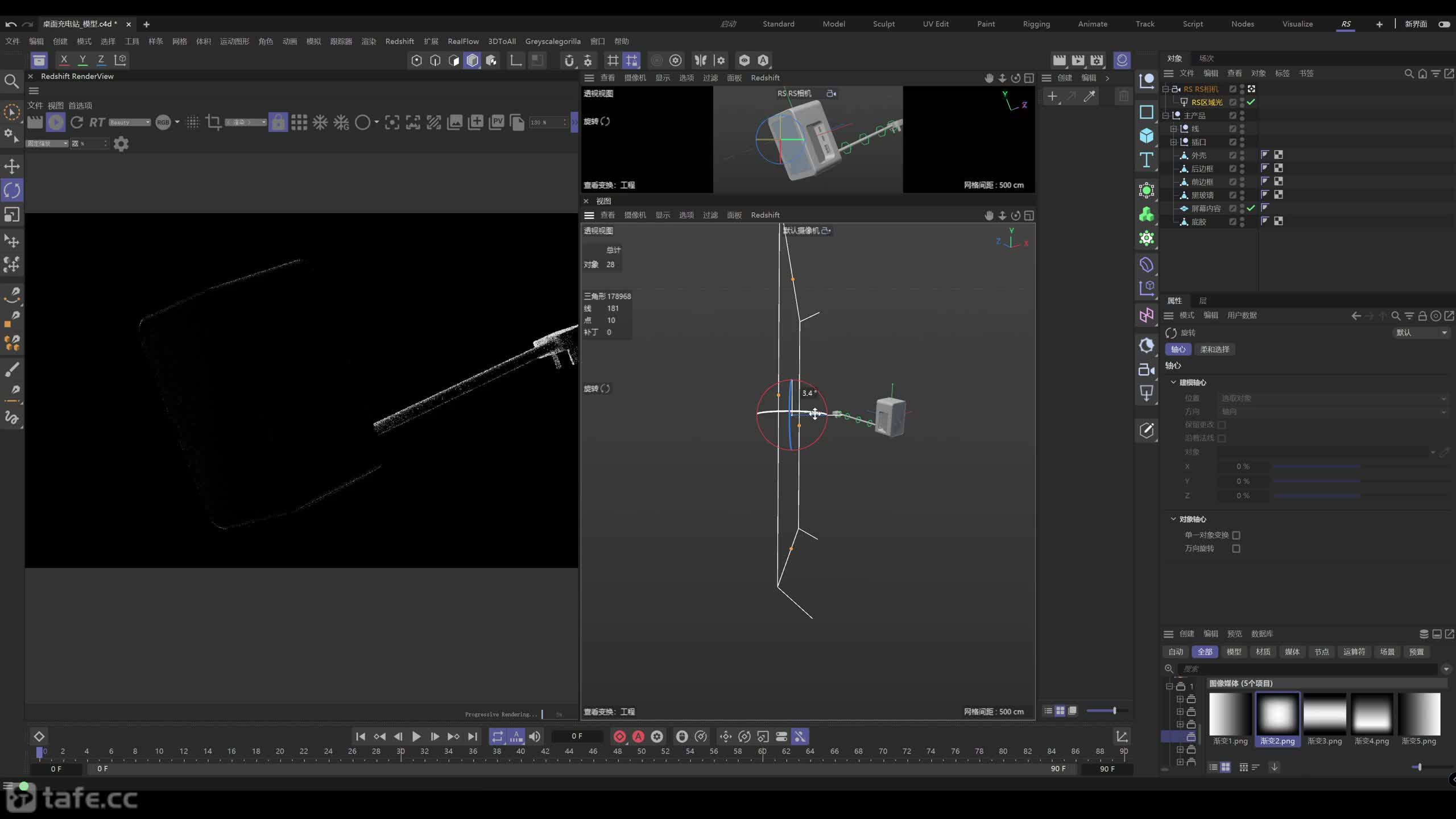Select the Scale tool in left toolbar
Viewport: 1456px width, 819px height.
click(x=12, y=215)
